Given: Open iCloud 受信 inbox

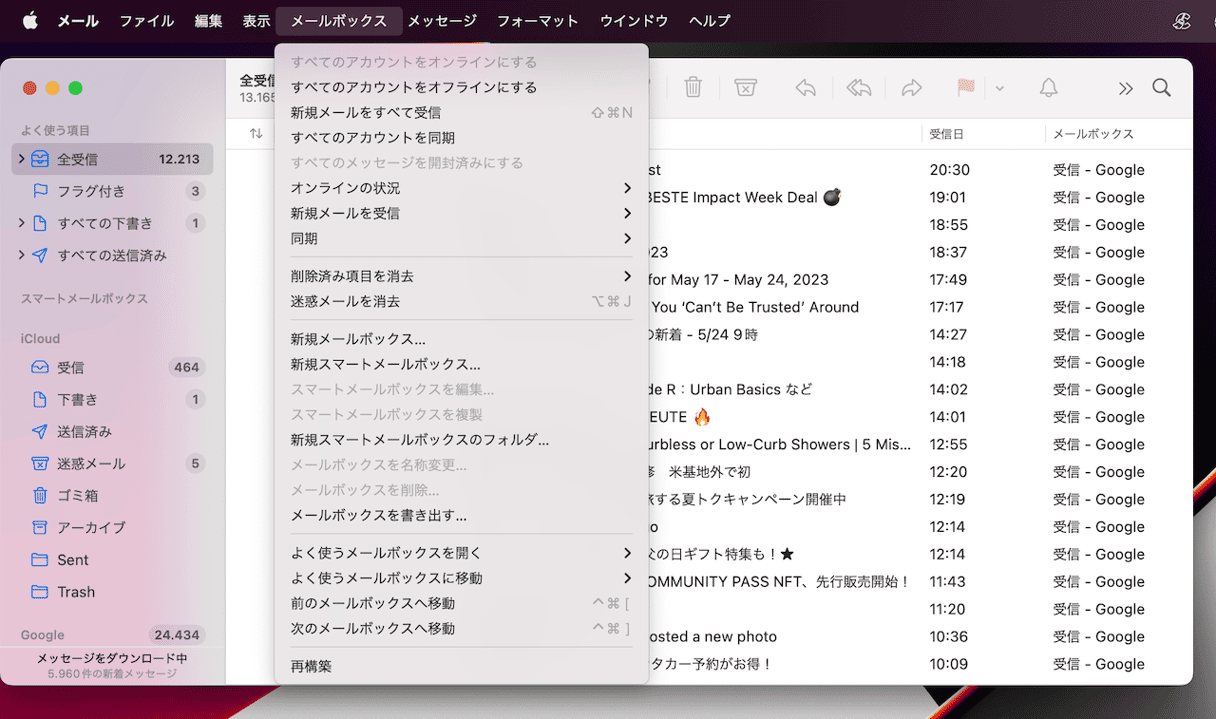Looking at the screenshot, I should click(x=112, y=367).
